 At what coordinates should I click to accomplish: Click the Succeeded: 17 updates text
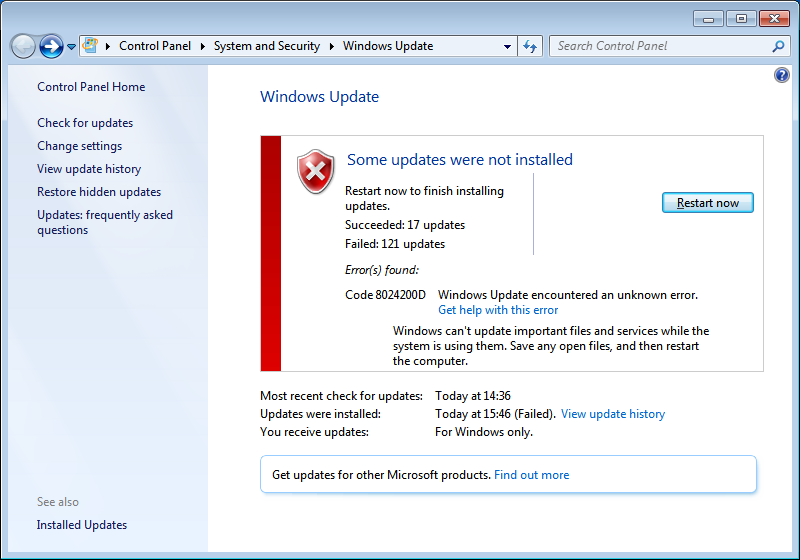click(x=405, y=225)
